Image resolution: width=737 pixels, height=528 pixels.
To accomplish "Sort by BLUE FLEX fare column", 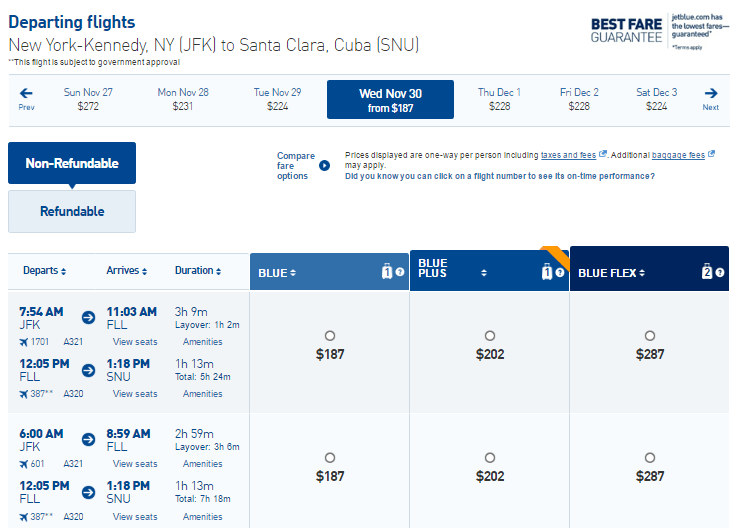I will 612,273.
